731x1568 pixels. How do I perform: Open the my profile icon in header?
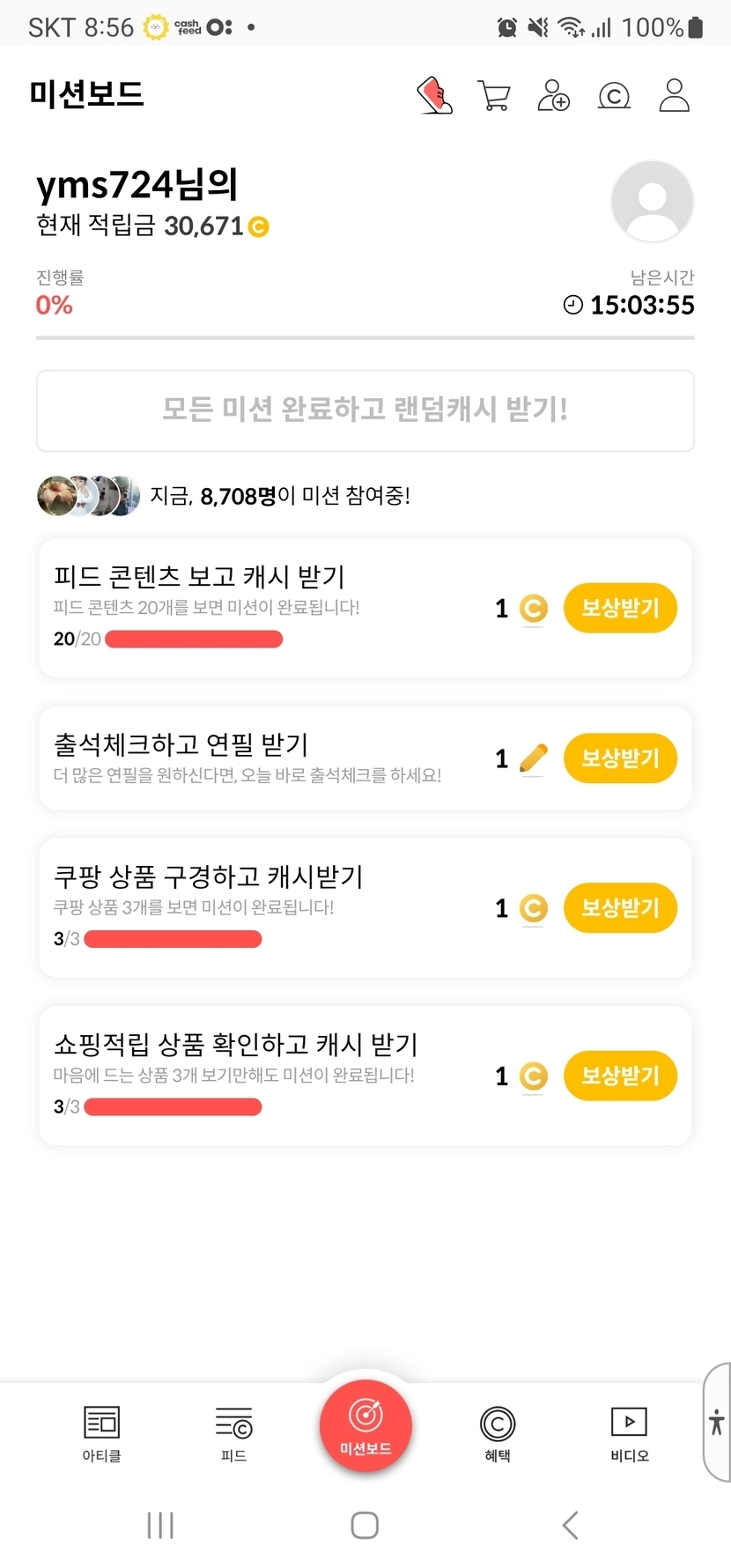pos(674,95)
